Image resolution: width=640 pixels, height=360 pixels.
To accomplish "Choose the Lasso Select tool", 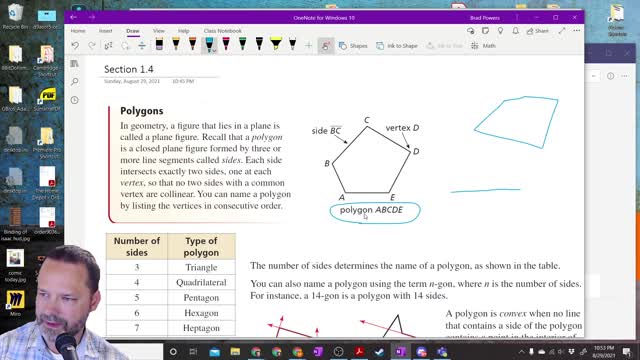I will [x=125, y=46].
